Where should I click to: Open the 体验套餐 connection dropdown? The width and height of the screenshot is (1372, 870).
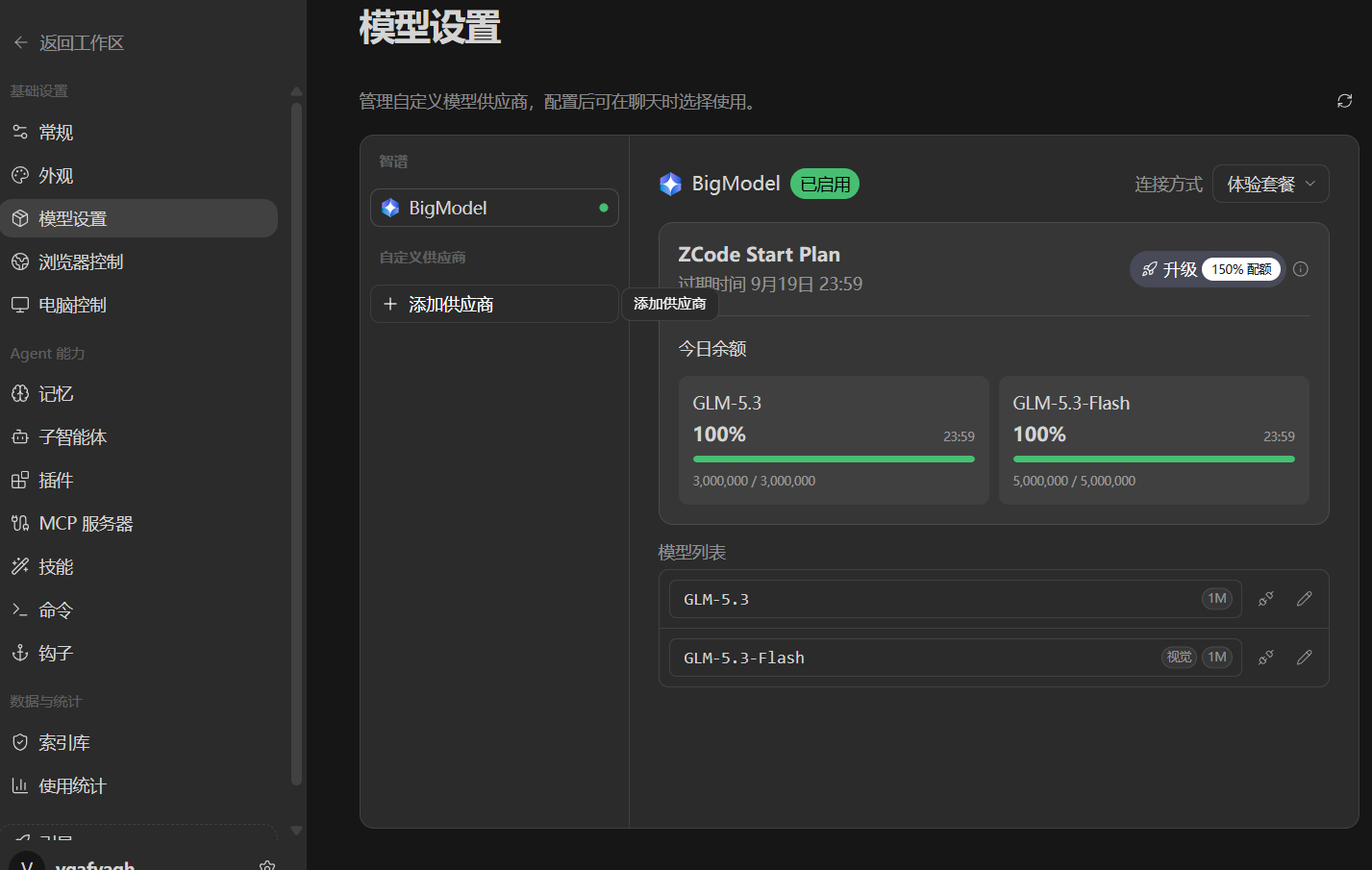click(1271, 184)
